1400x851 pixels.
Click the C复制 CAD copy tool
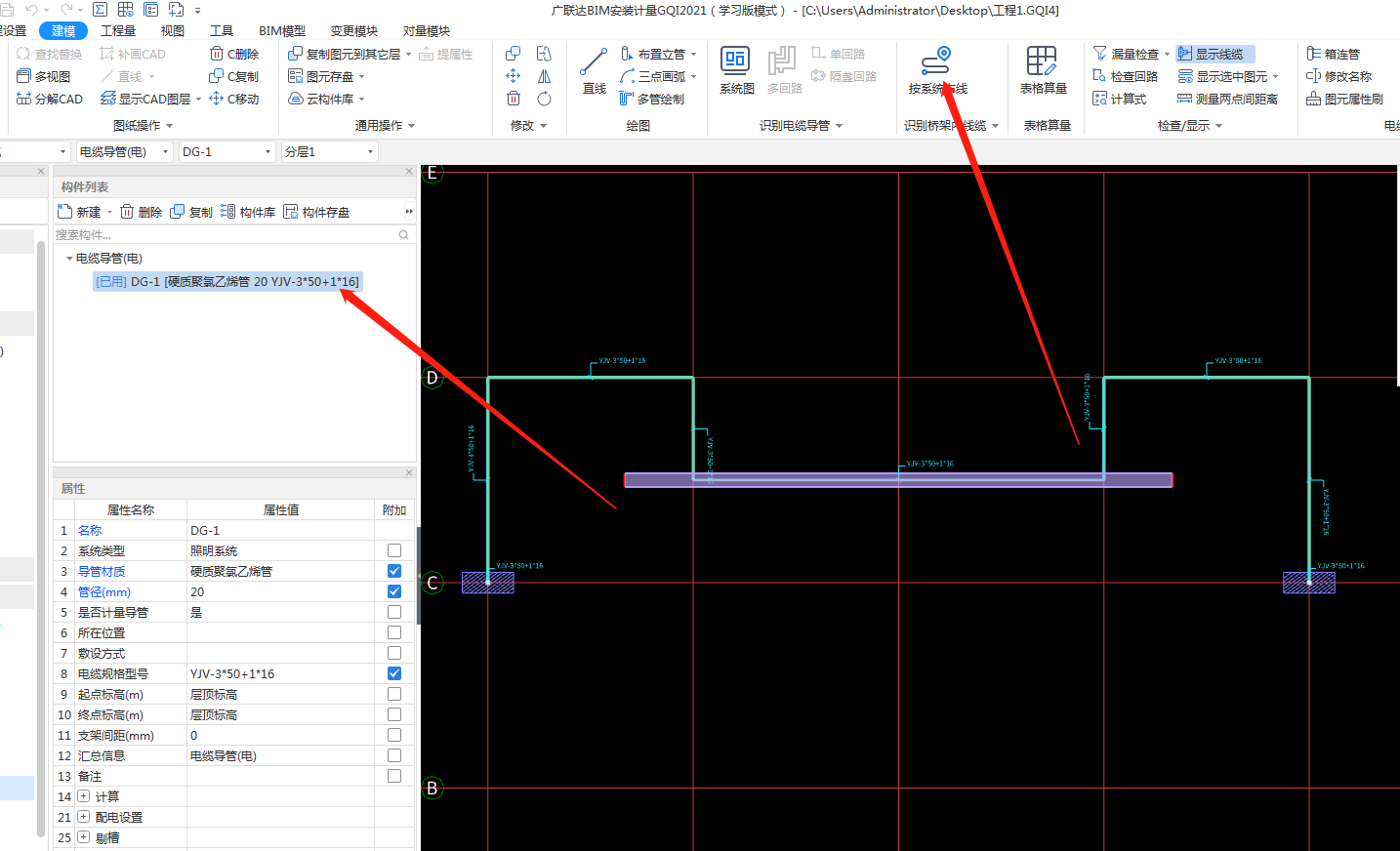click(x=234, y=76)
